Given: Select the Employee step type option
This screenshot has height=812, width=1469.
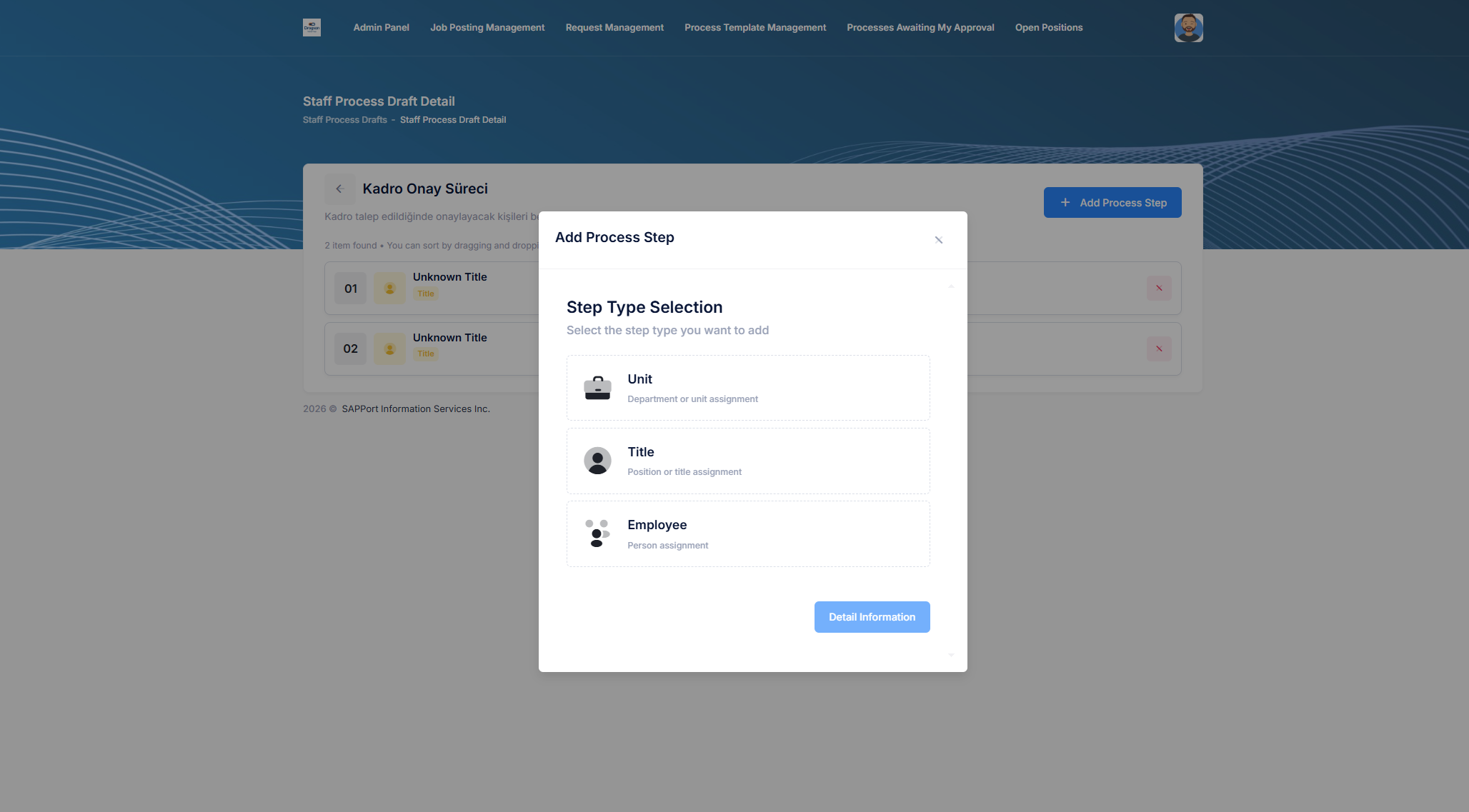Looking at the screenshot, I should pyautogui.click(x=748, y=533).
